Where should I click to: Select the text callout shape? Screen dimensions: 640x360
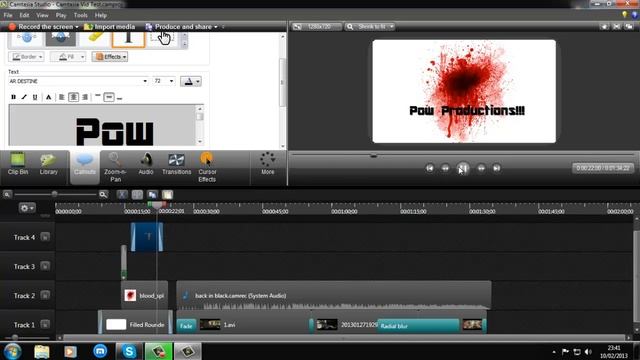(128, 39)
